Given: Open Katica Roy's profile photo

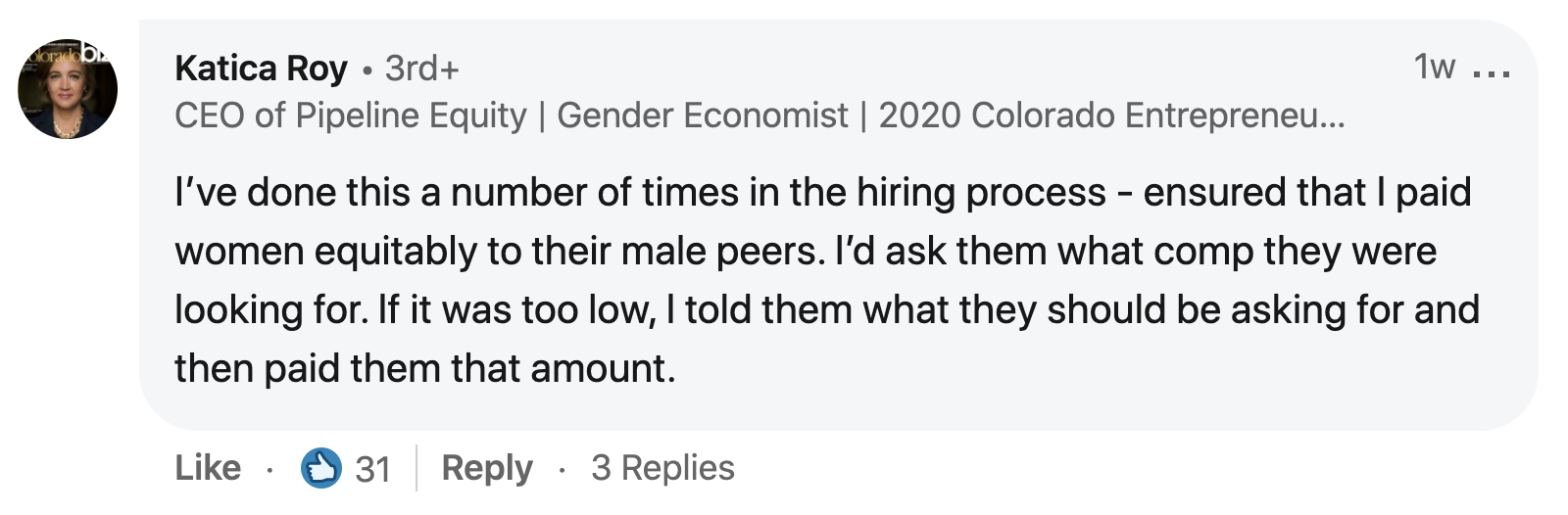Looking at the screenshot, I should (68, 89).
